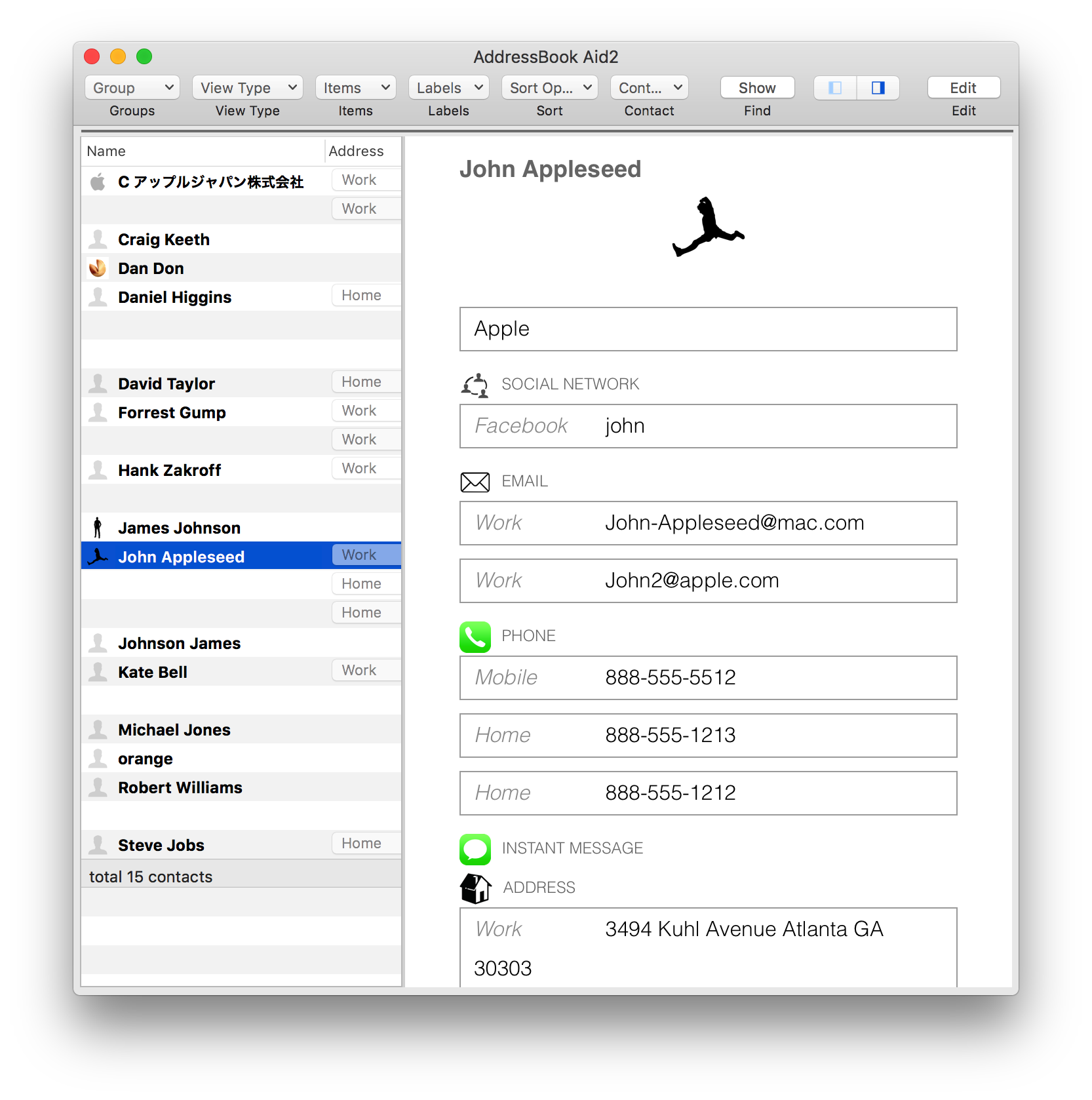The height and width of the screenshot is (1100, 1092).
Task: Click Forrest Gump's avatar icon
Action: (x=98, y=412)
